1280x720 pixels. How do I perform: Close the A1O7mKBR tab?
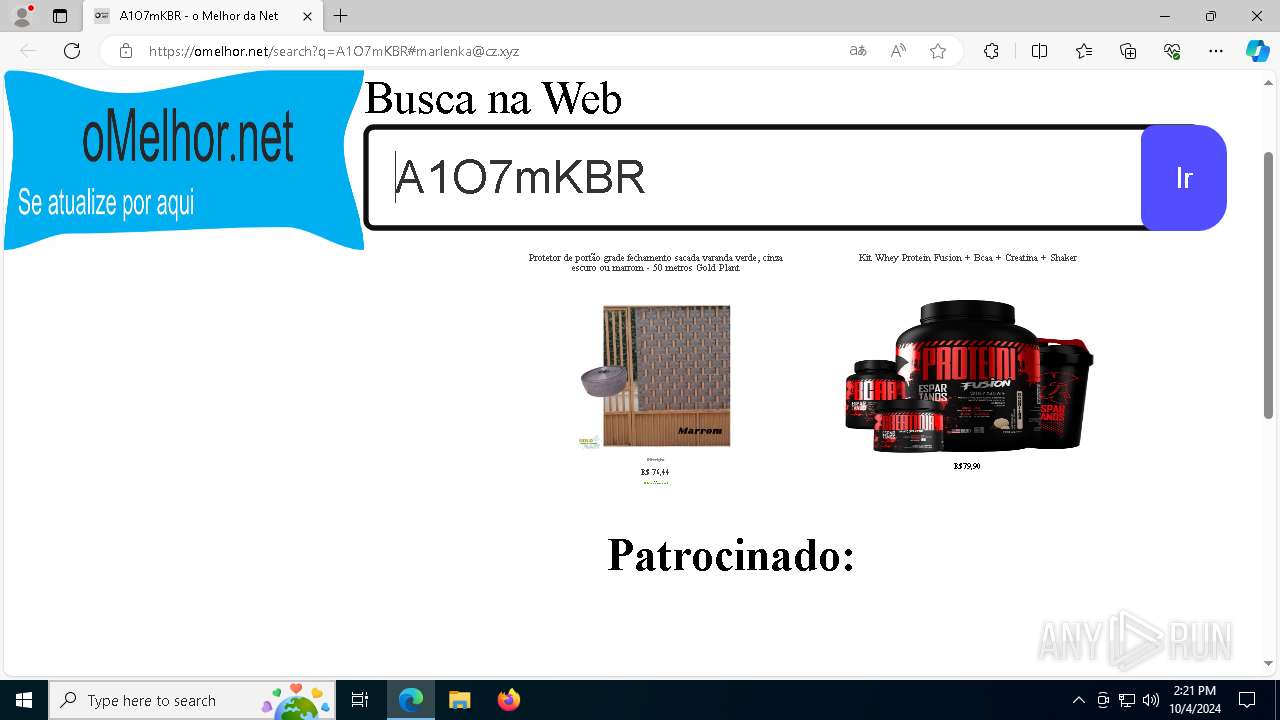pos(307,16)
